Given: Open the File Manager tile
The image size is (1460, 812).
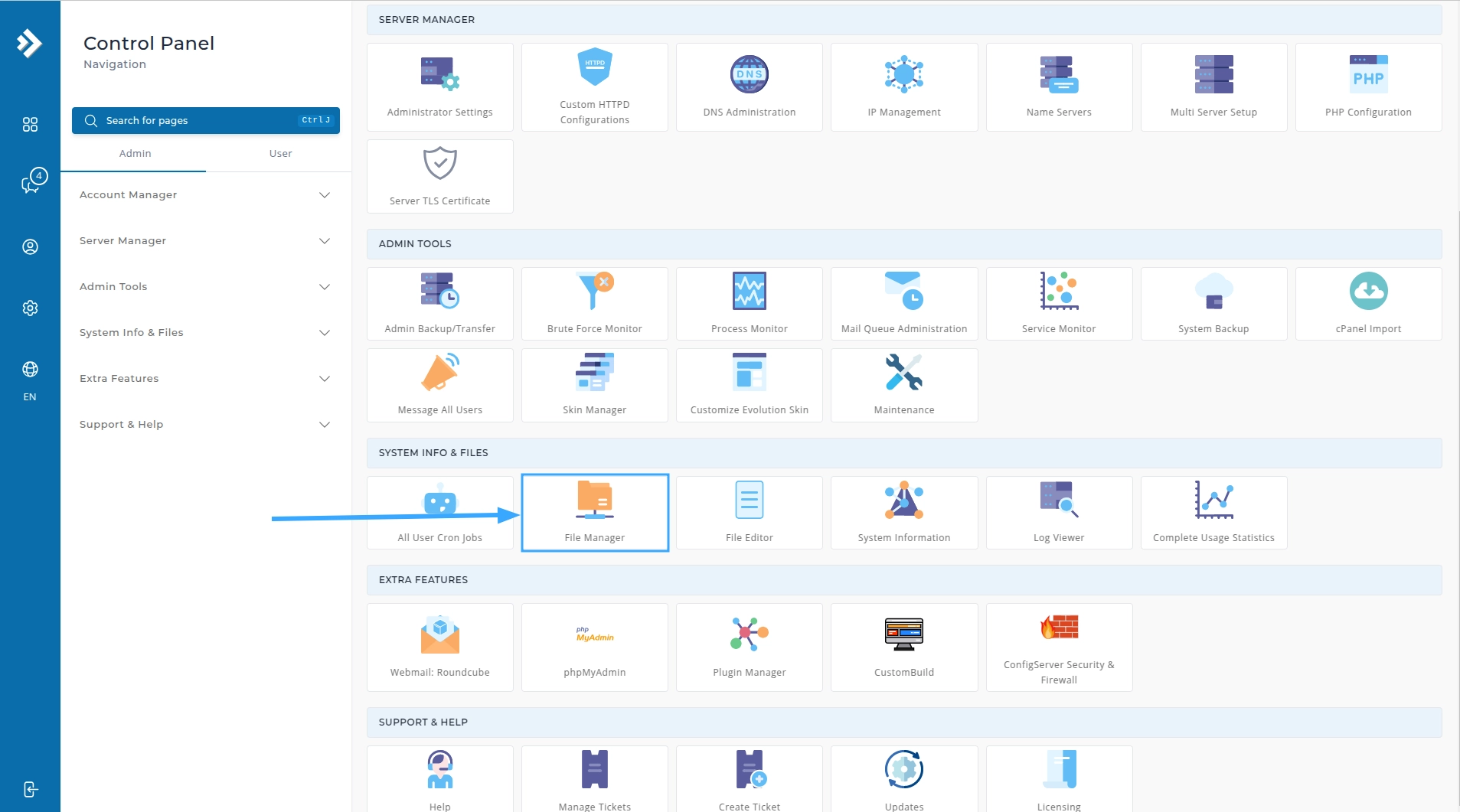Looking at the screenshot, I should (x=595, y=513).
